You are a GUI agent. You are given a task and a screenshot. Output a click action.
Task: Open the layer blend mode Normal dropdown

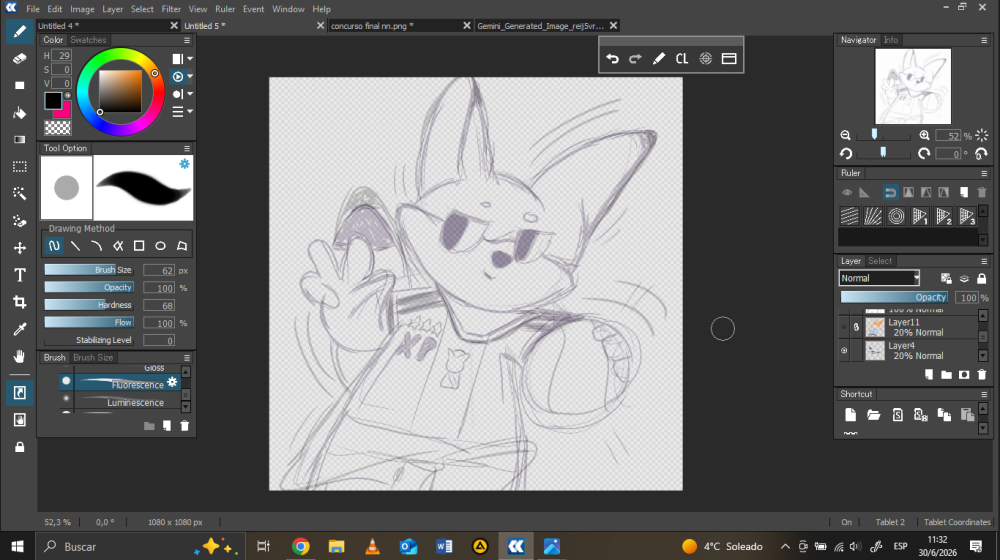click(879, 278)
